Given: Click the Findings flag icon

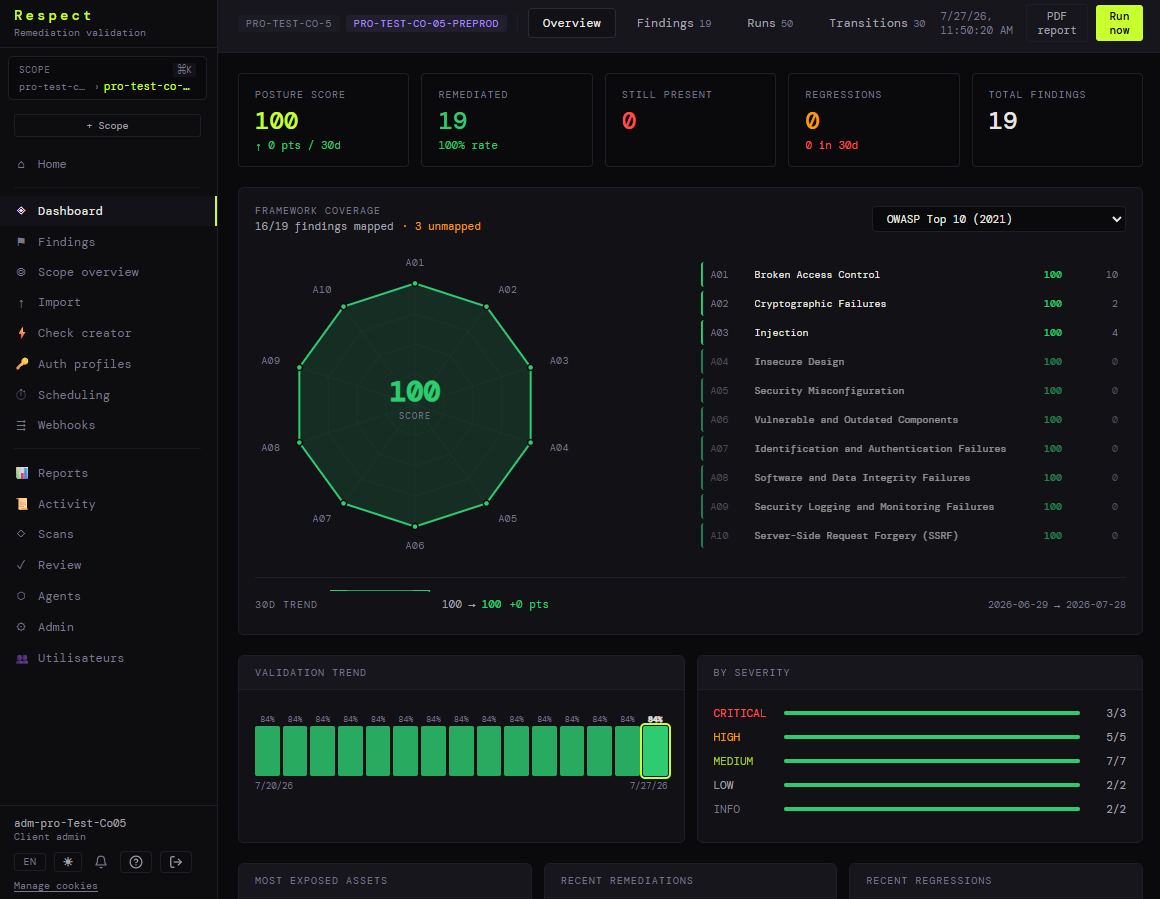Looking at the screenshot, I should tap(21, 242).
